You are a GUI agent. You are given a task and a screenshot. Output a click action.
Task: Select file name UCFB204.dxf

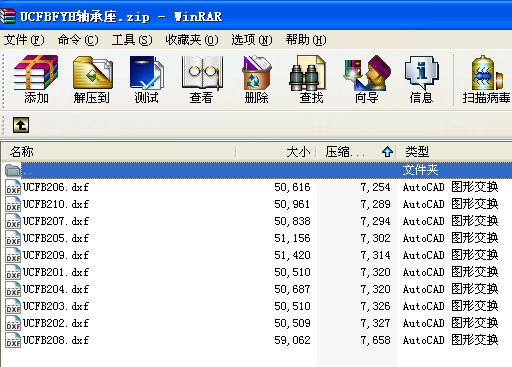[x=56, y=289]
